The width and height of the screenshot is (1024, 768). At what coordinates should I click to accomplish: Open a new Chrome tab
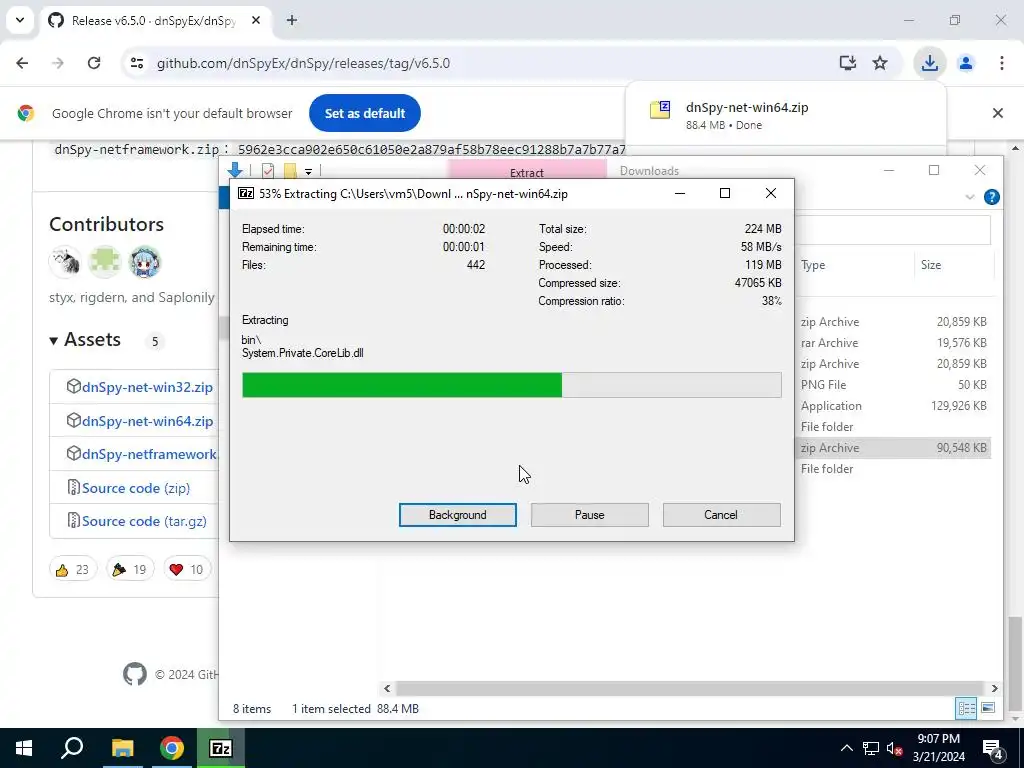[292, 20]
